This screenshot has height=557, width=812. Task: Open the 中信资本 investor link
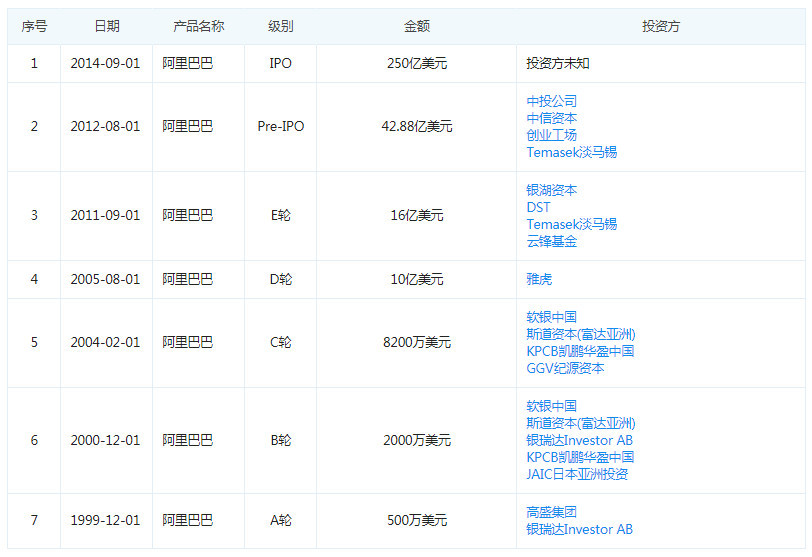pyautogui.click(x=552, y=118)
